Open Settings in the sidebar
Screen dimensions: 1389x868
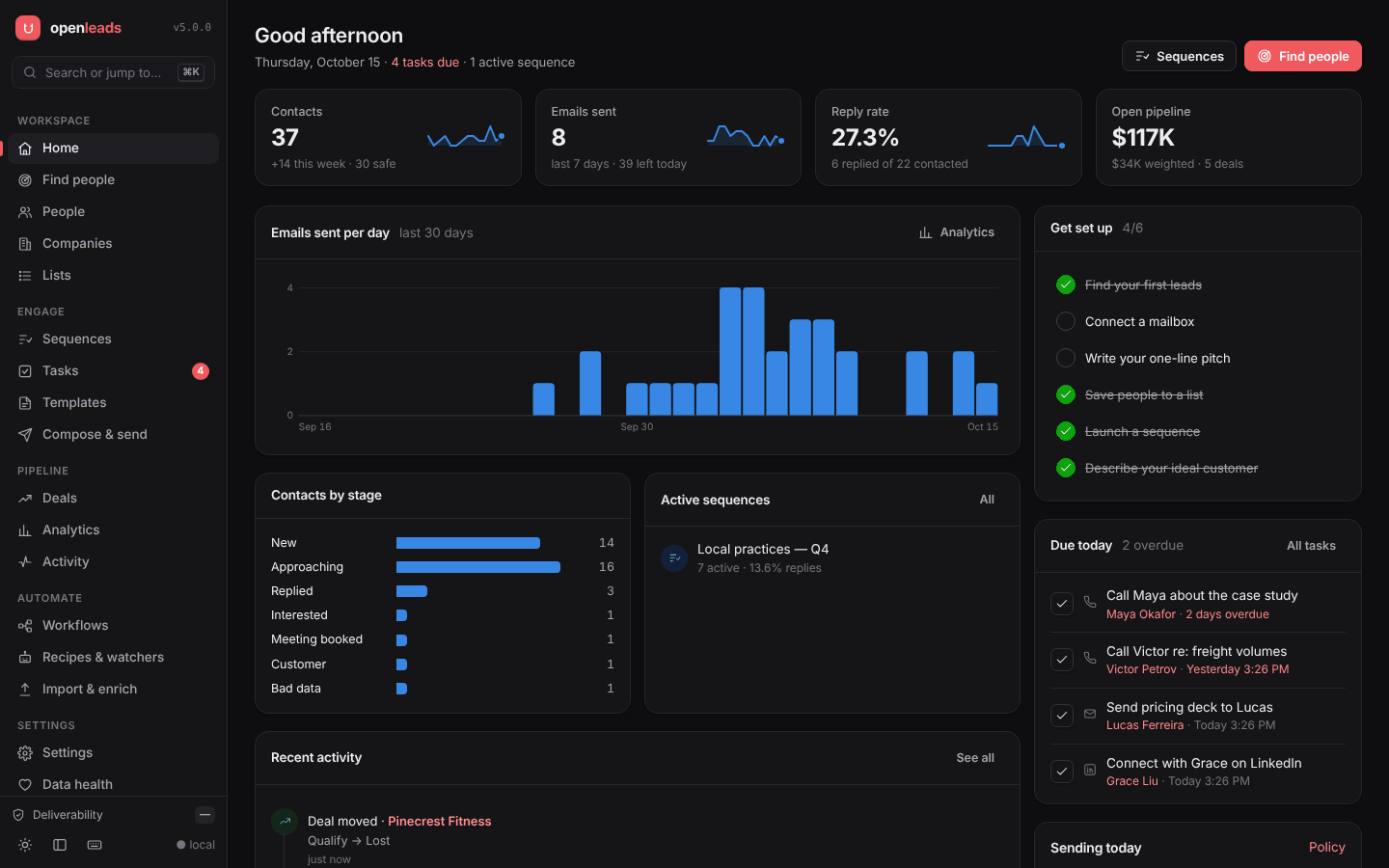114,753
